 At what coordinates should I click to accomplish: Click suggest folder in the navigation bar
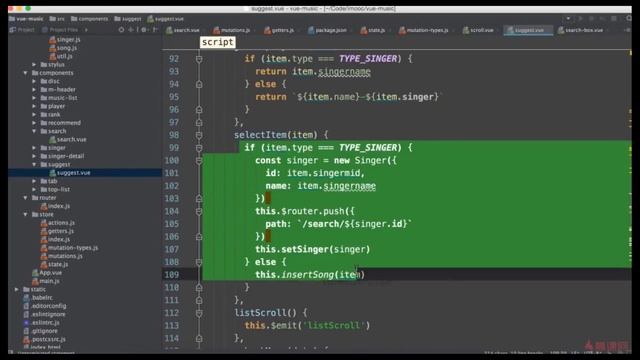tap(128, 19)
